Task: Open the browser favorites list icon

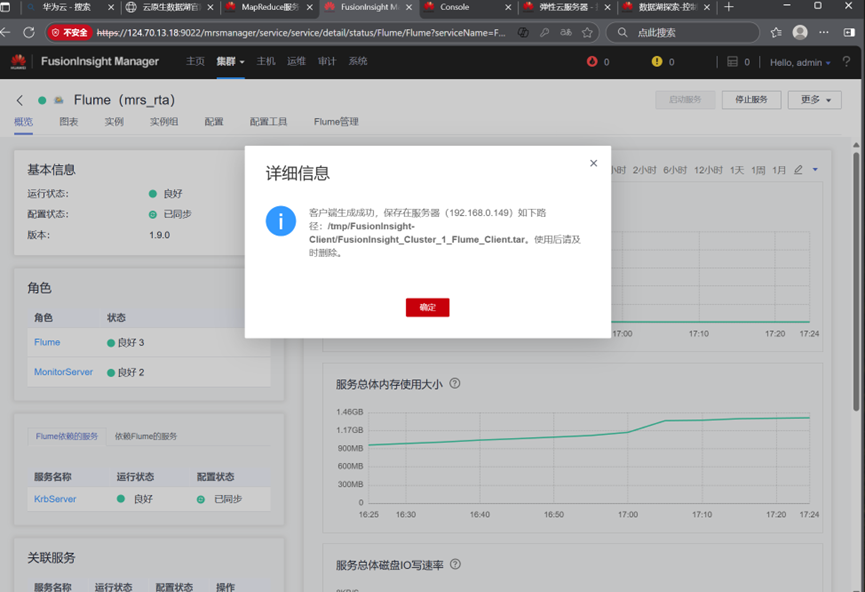Action: (776, 33)
